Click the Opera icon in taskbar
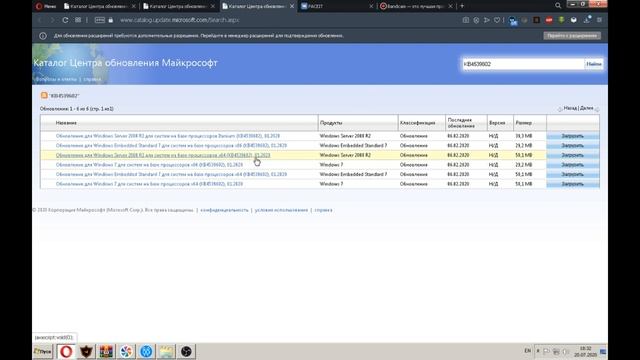 (66, 351)
